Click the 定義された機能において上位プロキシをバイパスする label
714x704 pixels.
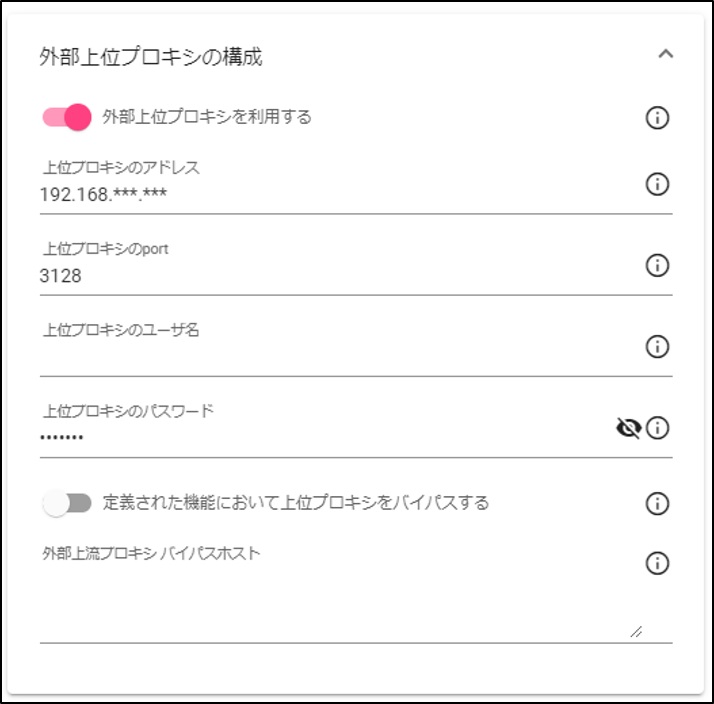(296, 503)
